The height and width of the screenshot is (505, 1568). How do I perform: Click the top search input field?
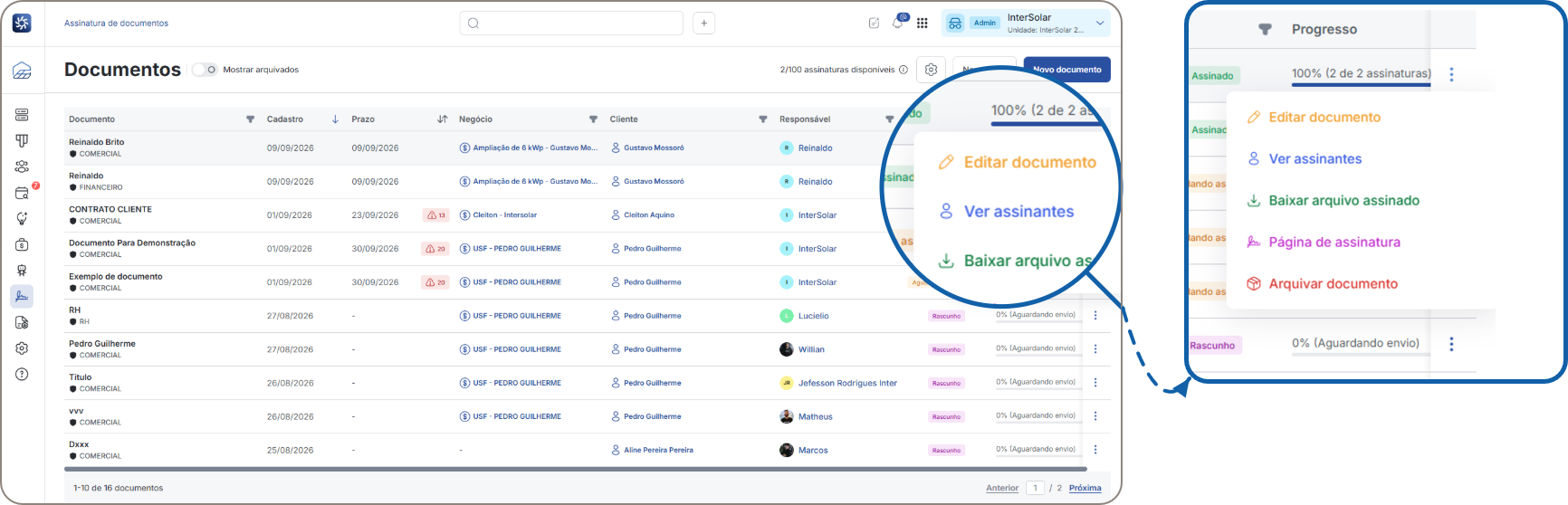(x=571, y=24)
